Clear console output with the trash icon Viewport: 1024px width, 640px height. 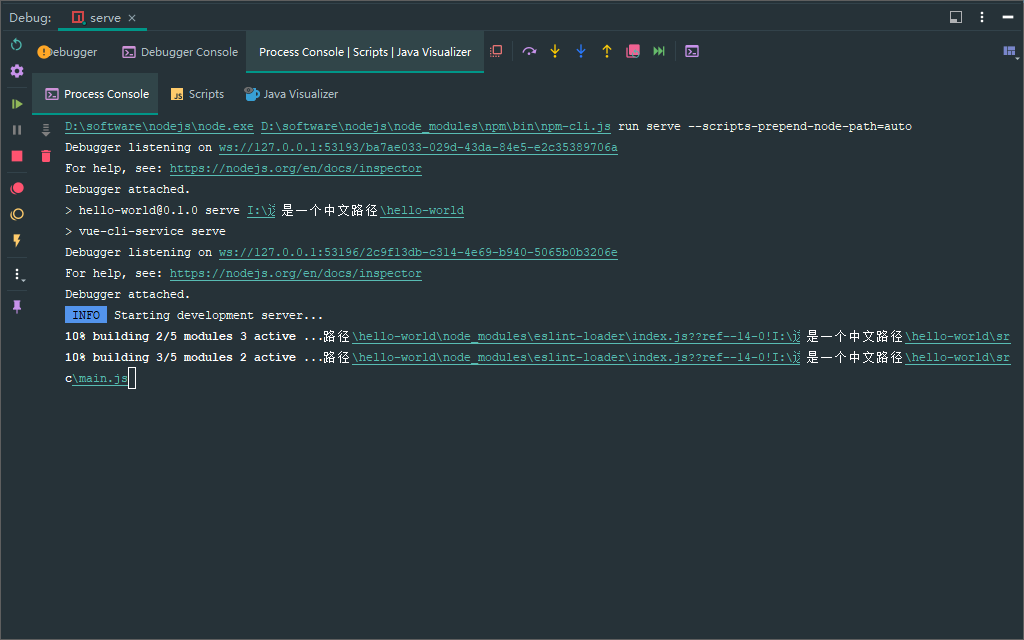click(x=45, y=155)
